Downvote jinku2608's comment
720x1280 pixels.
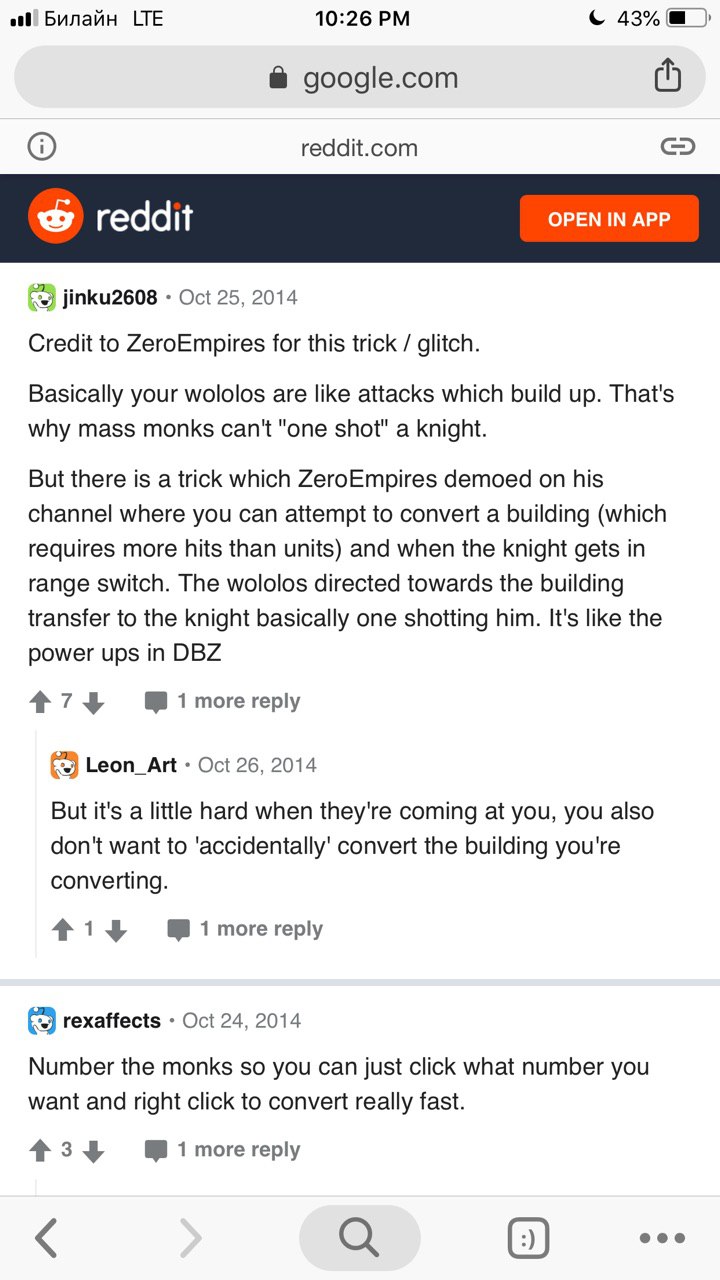click(93, 702)
